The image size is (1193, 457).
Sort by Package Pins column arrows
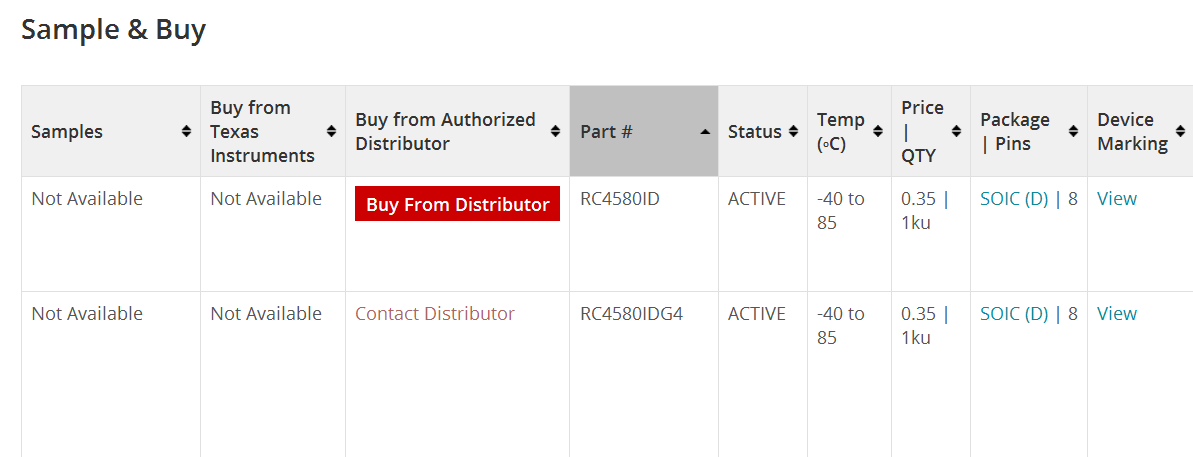[x=1073, y=131]
